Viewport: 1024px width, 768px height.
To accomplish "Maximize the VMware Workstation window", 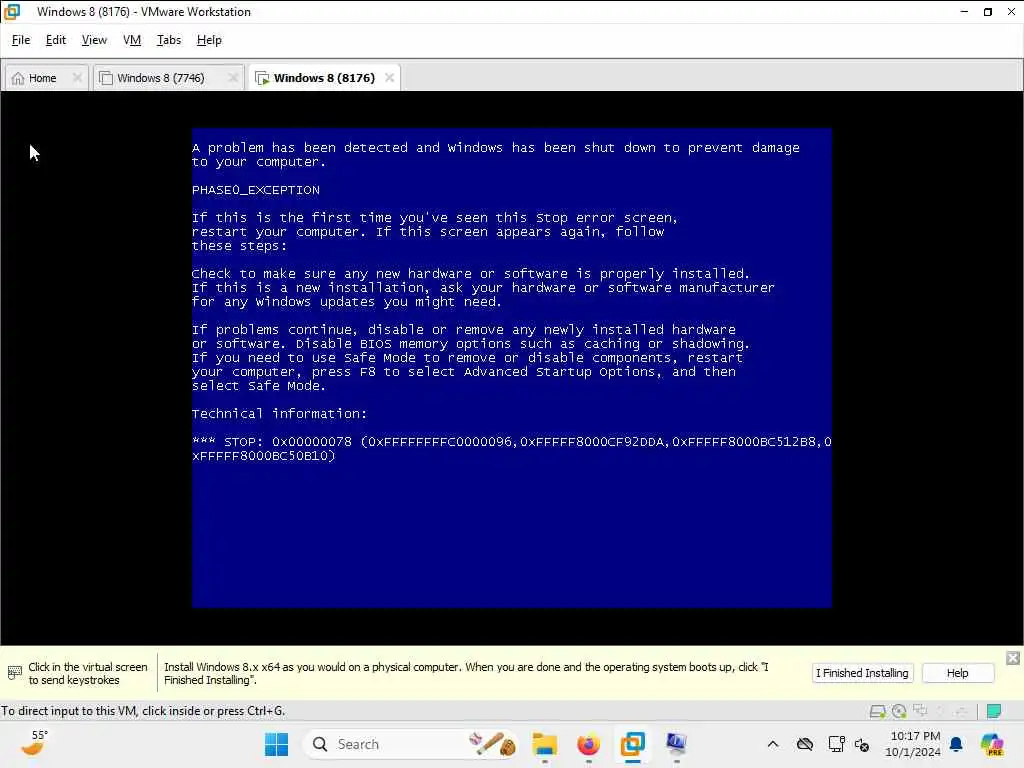I will click(x=987, y=12).
